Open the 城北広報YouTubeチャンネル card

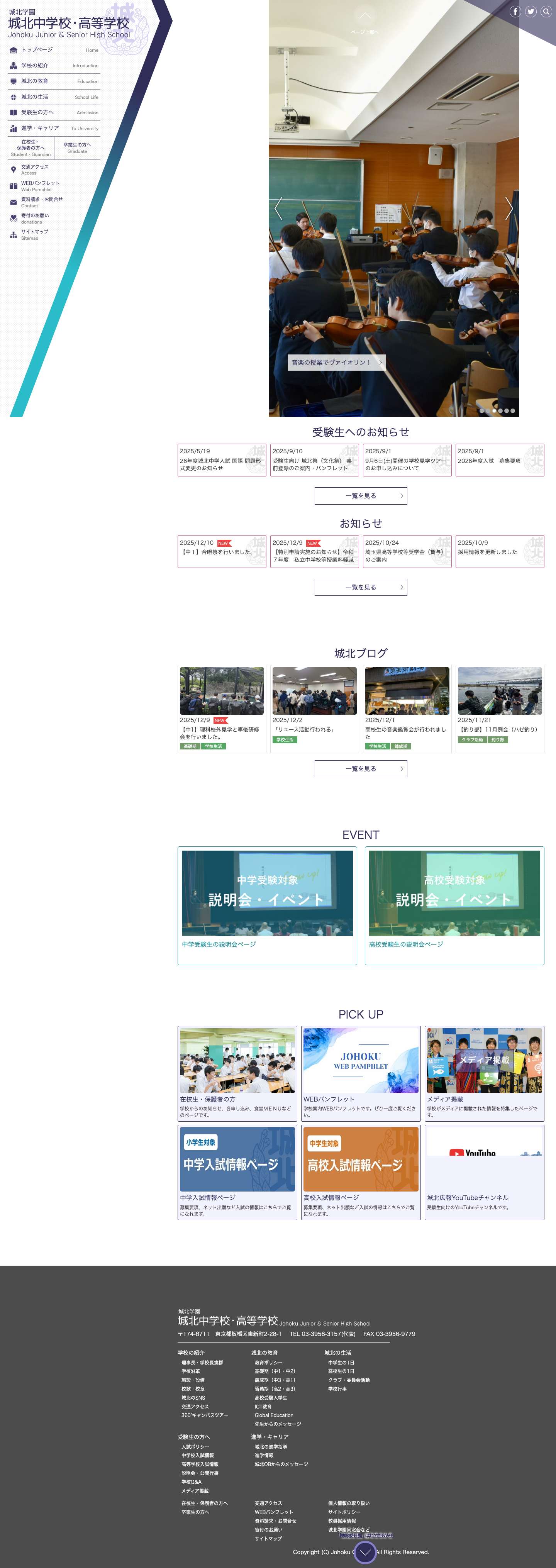coord(484,1172)
